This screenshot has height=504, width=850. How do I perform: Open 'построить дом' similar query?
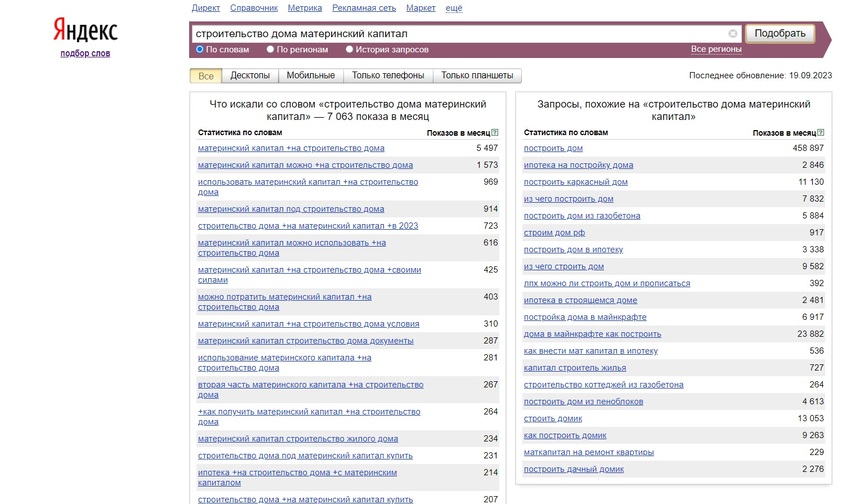pyautogui.click(x=553, y=148)
